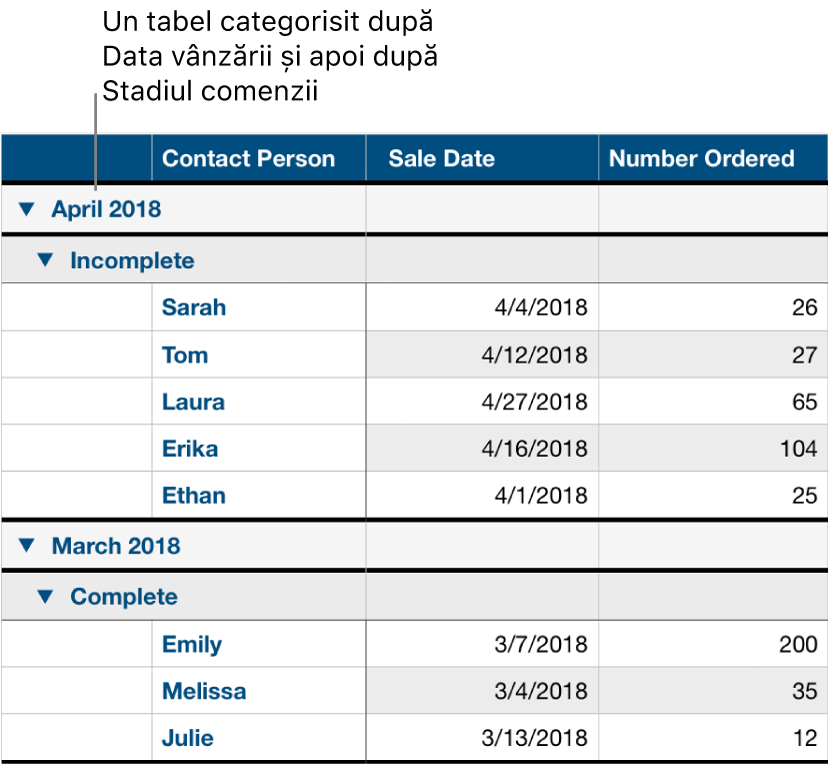Collapse the Incomplete group disclosure triangle

point(47,260)
